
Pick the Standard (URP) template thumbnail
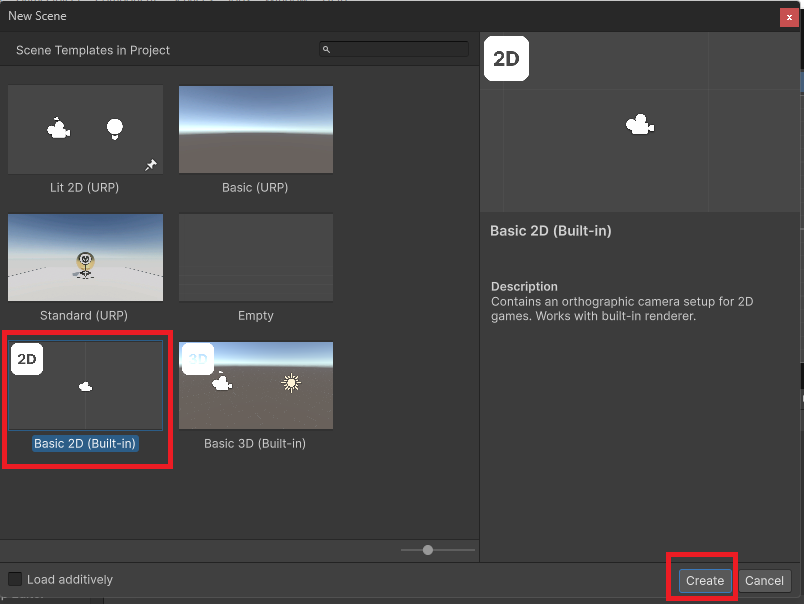(85, 257)
